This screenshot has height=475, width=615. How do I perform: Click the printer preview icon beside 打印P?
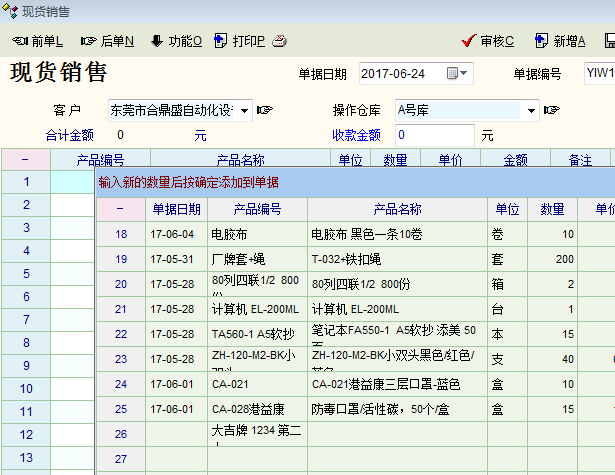[280, 41]
